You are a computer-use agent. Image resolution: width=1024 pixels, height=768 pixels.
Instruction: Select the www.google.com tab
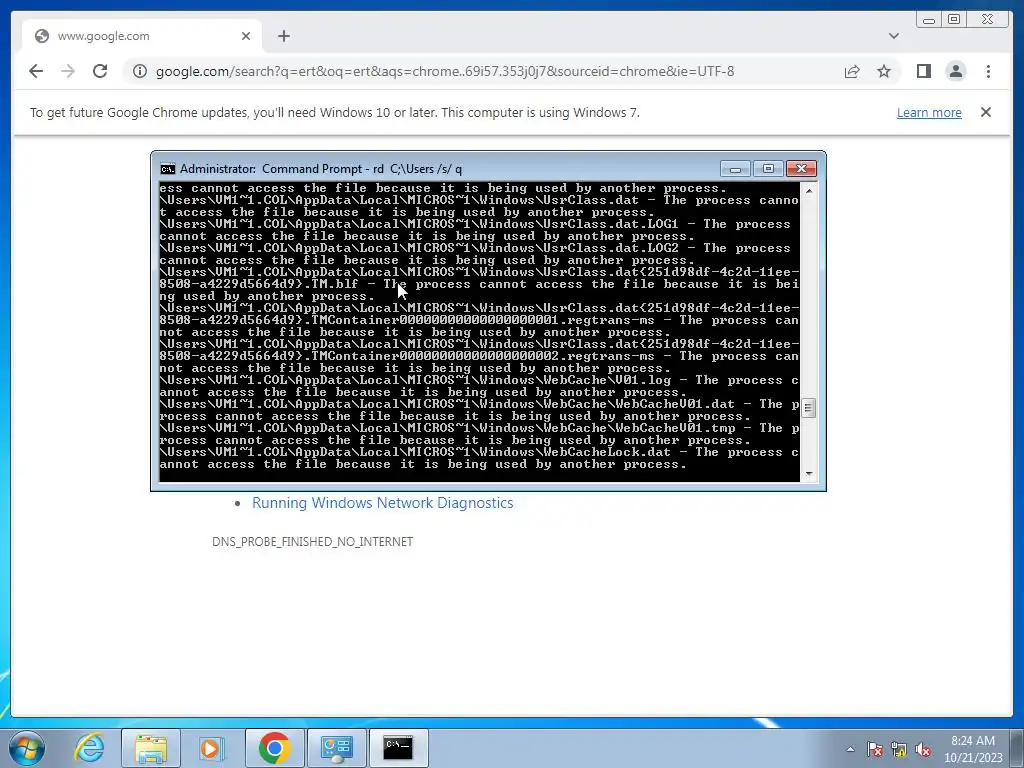(x=142, y=36)
